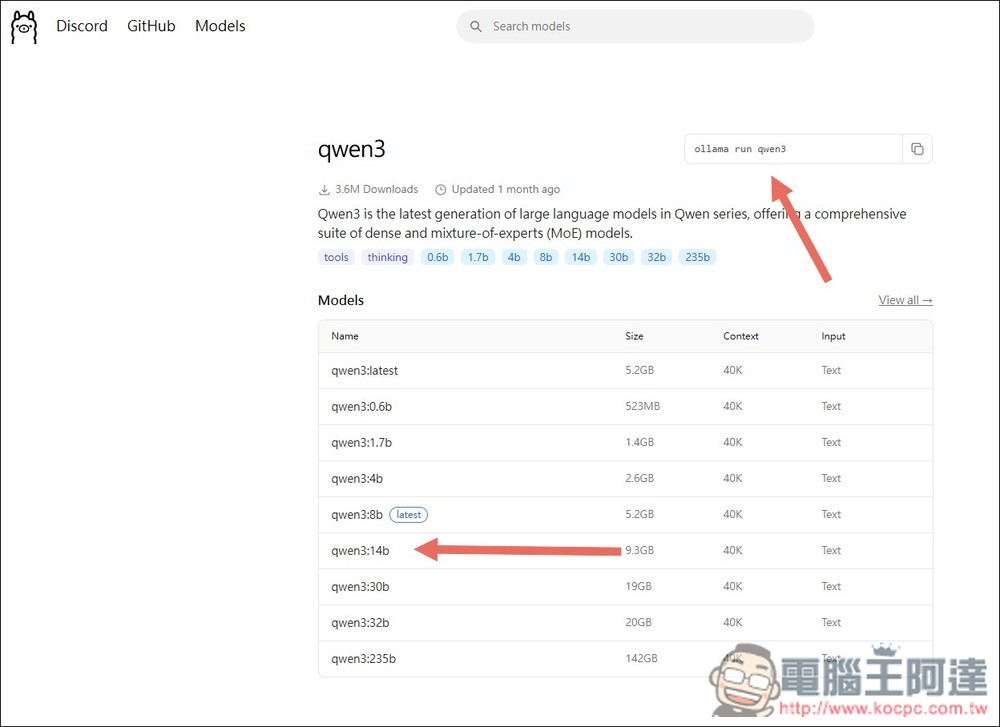Go to the Models page

(220, 26)
